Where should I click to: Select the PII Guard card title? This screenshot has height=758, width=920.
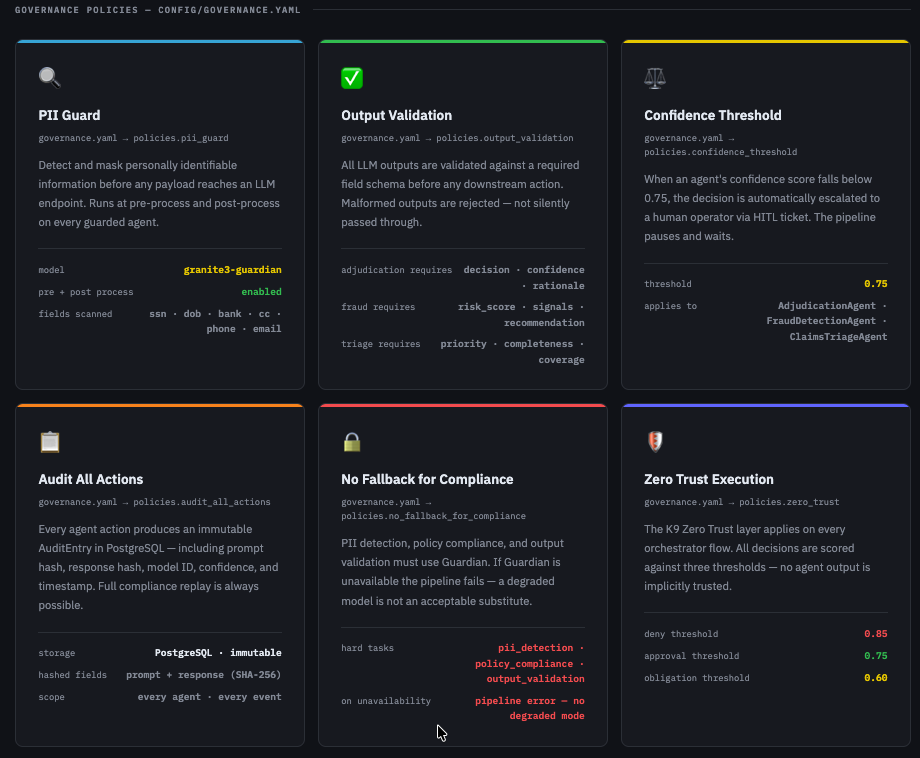69,116
